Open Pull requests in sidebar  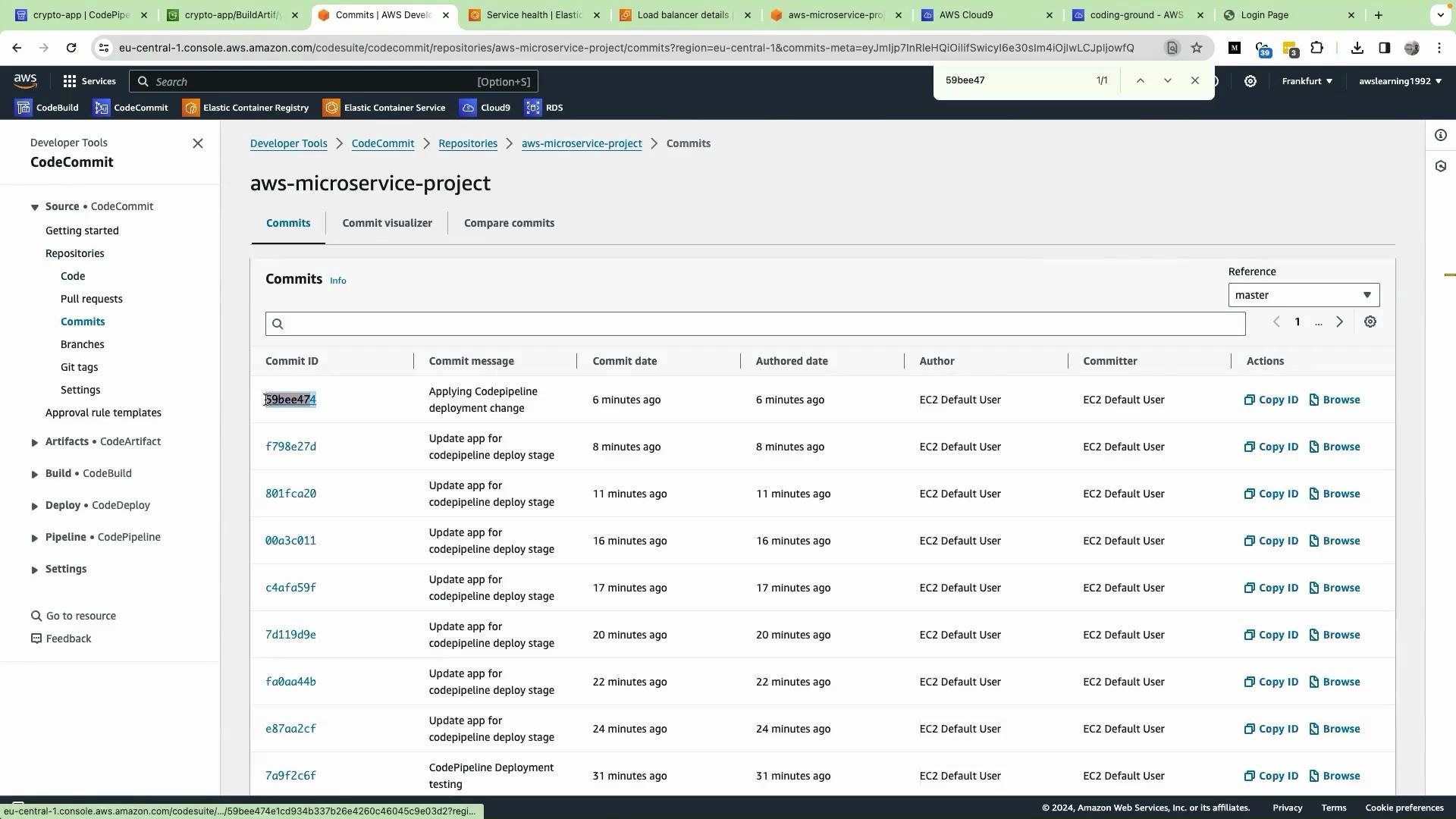coord(92,299)
